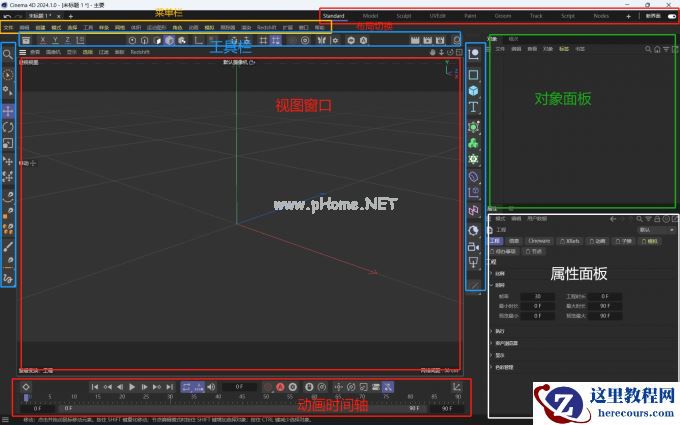This screenshot has height=425, width=680.
Task: Switch to the Model layout tab
Action: 370,16
